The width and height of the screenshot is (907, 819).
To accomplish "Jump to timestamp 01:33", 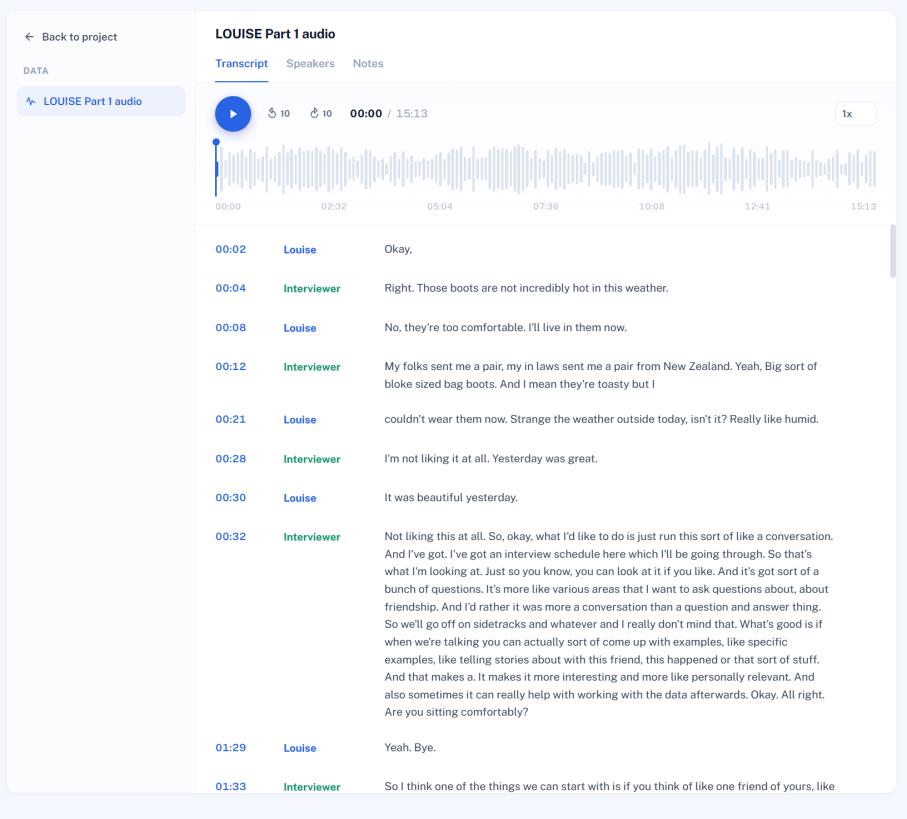I will [x=231, y=786].
